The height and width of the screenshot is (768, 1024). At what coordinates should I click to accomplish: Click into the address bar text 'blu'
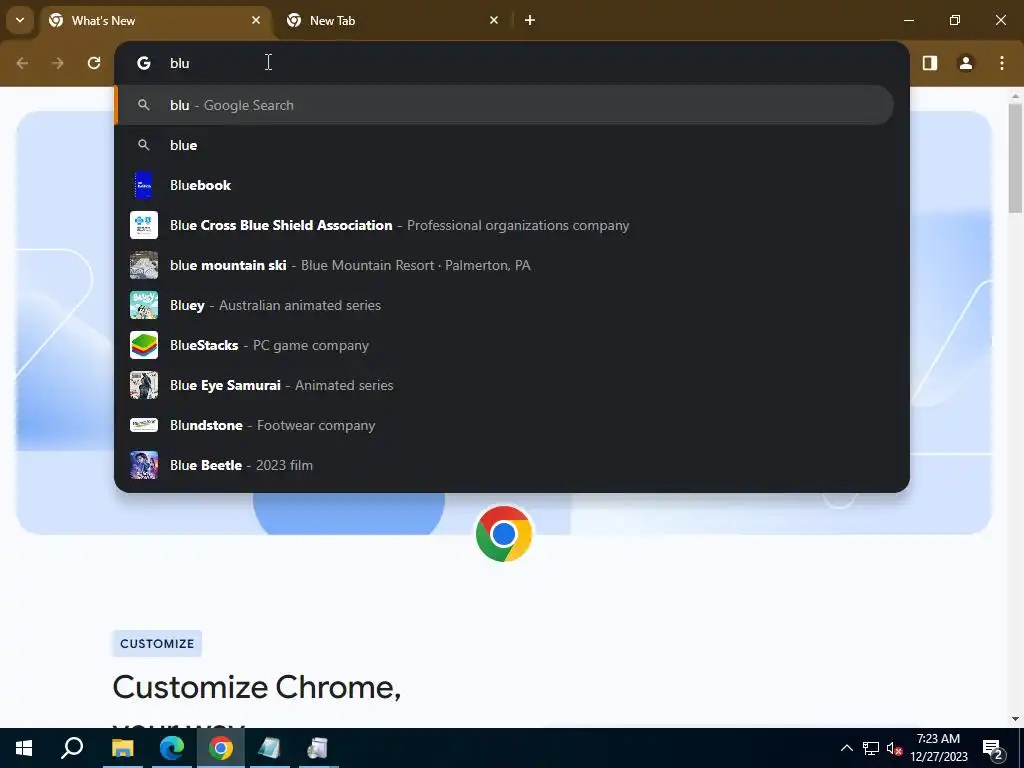click(180, 63)
